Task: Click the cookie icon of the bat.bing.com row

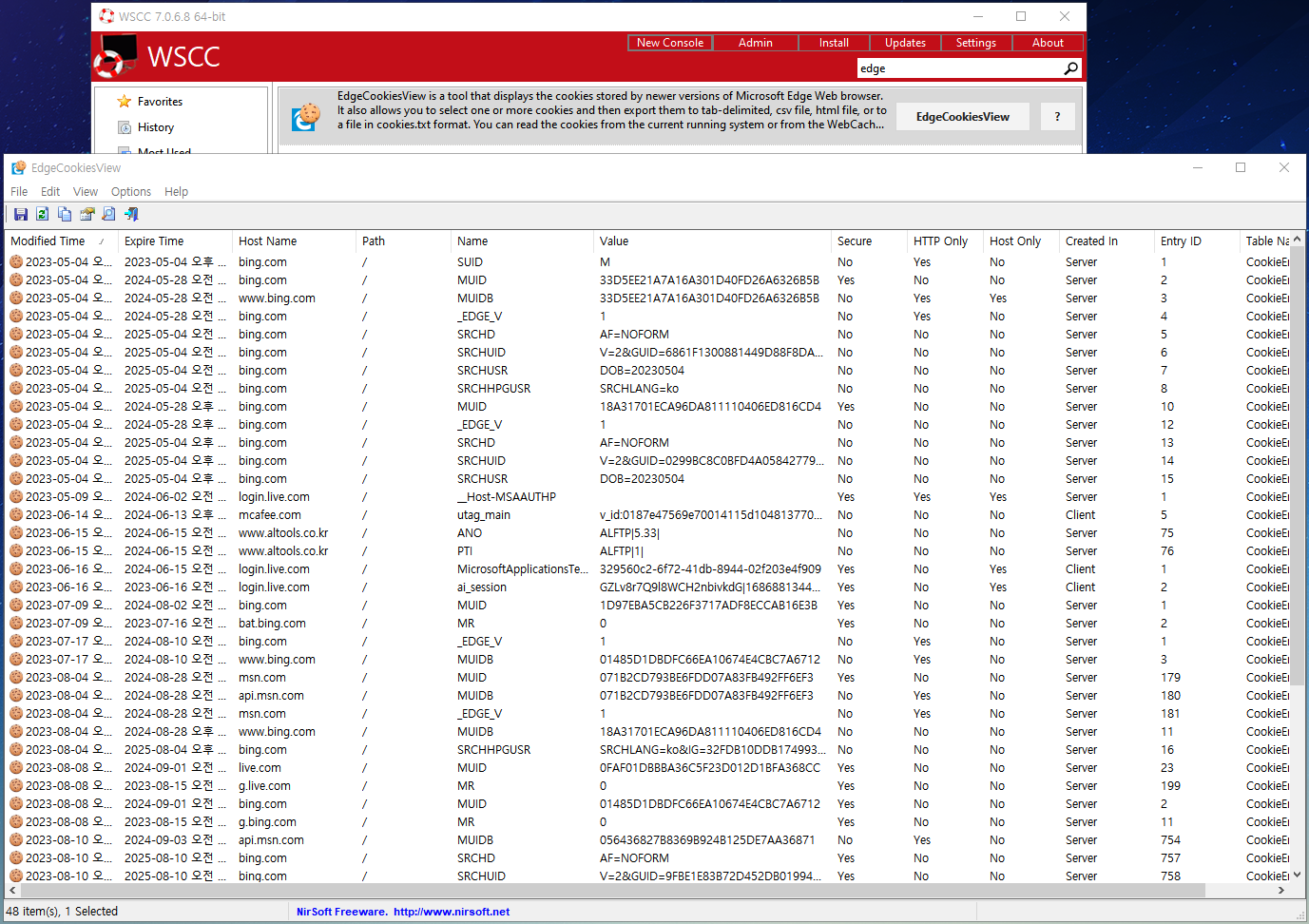Action: coord(16,624)
